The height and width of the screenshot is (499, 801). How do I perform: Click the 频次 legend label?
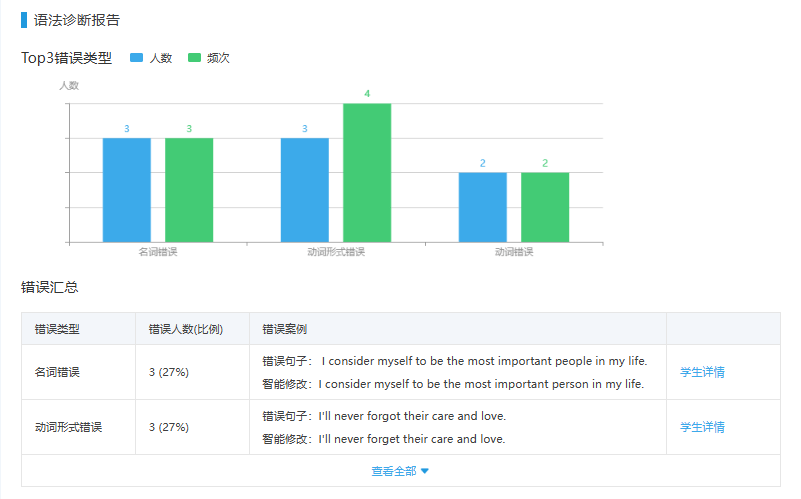click(218, 58)
